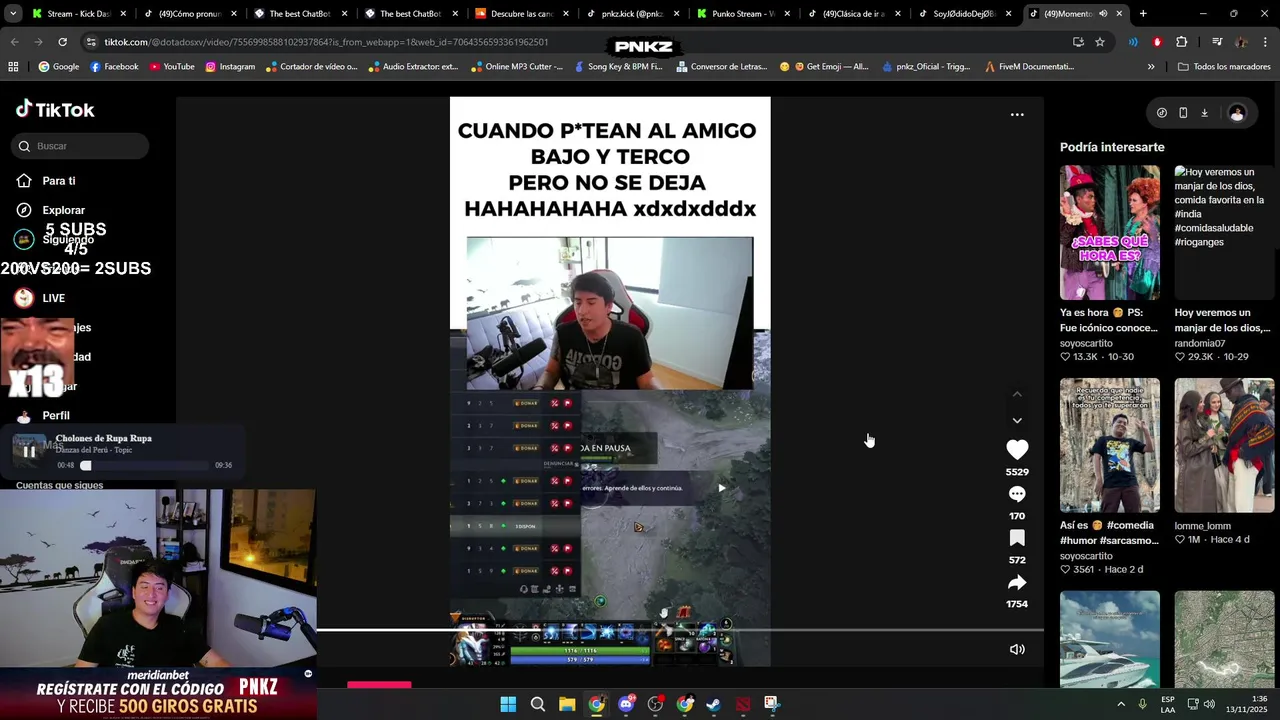Save the video with the bookmark icon

(x=1017, y=538)
